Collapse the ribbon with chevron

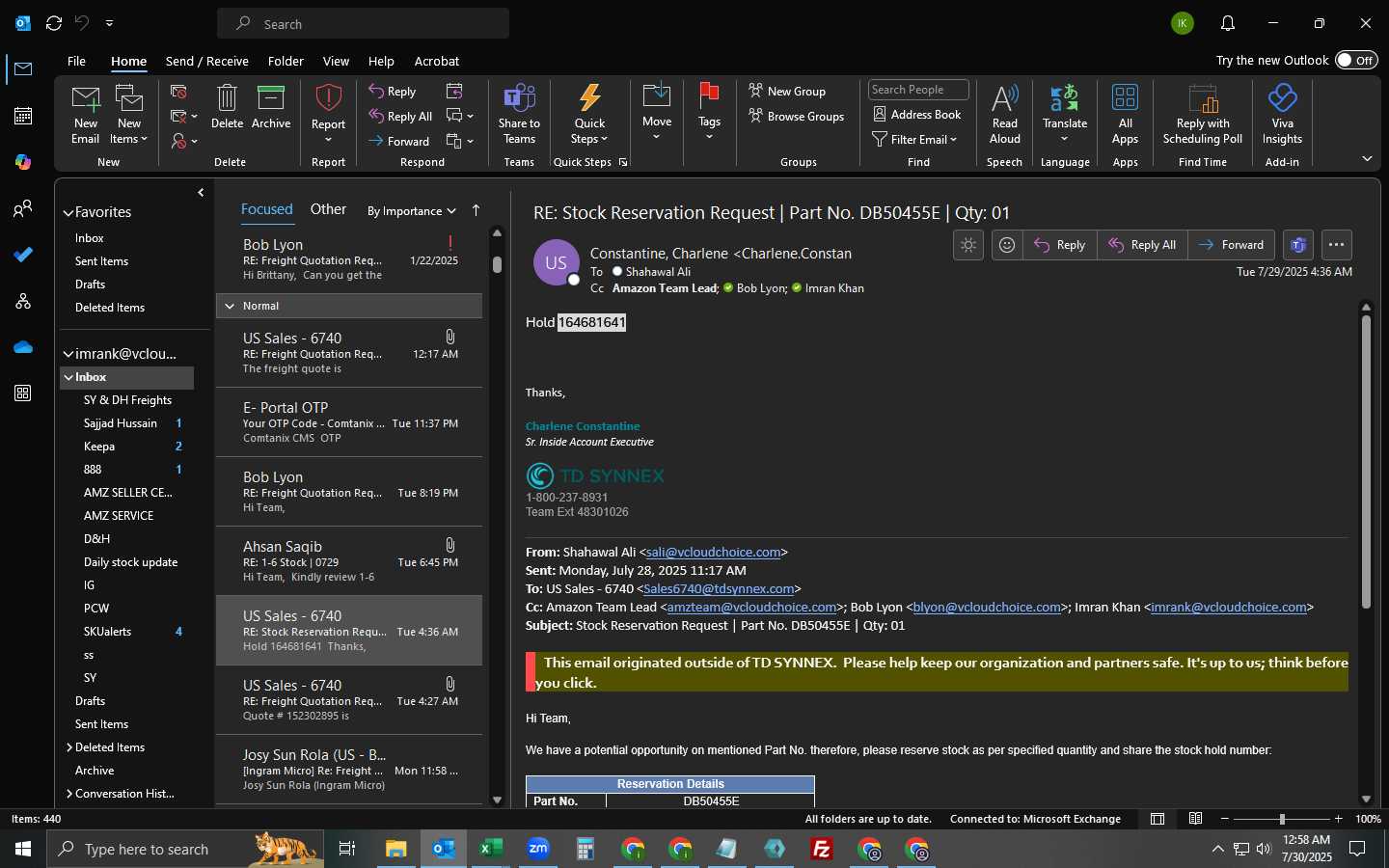(x=1367, y=159)
